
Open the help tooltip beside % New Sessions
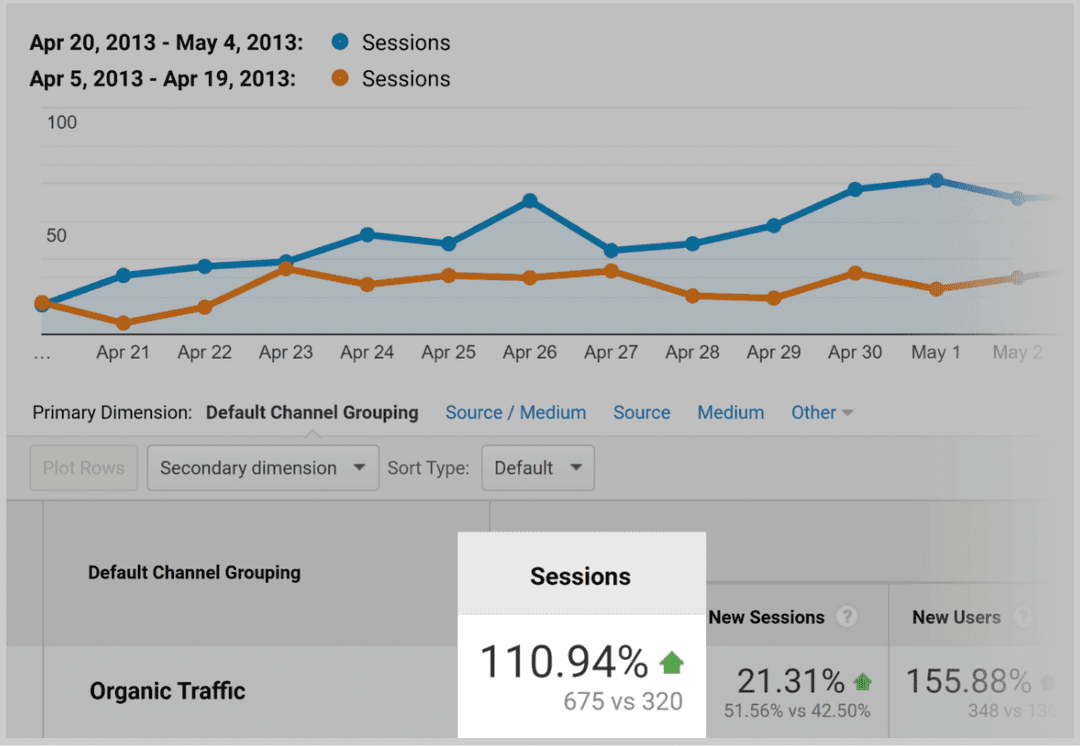click(846, 617)
